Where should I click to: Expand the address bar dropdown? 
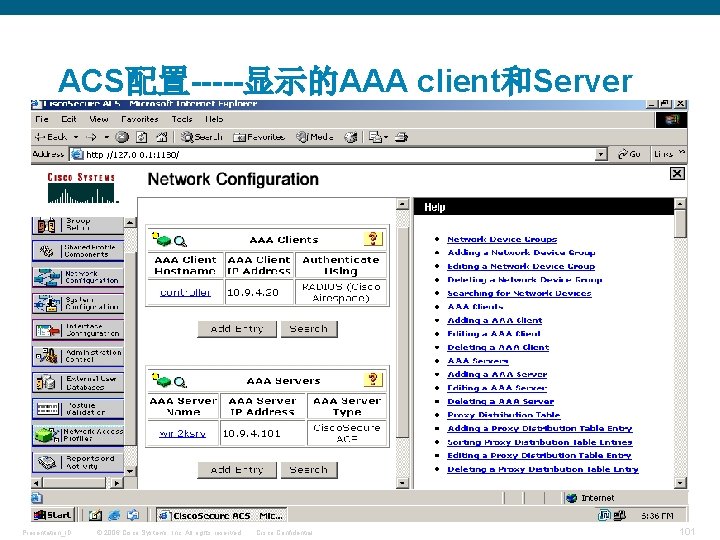pyautogui.click(x=601, y=155)
